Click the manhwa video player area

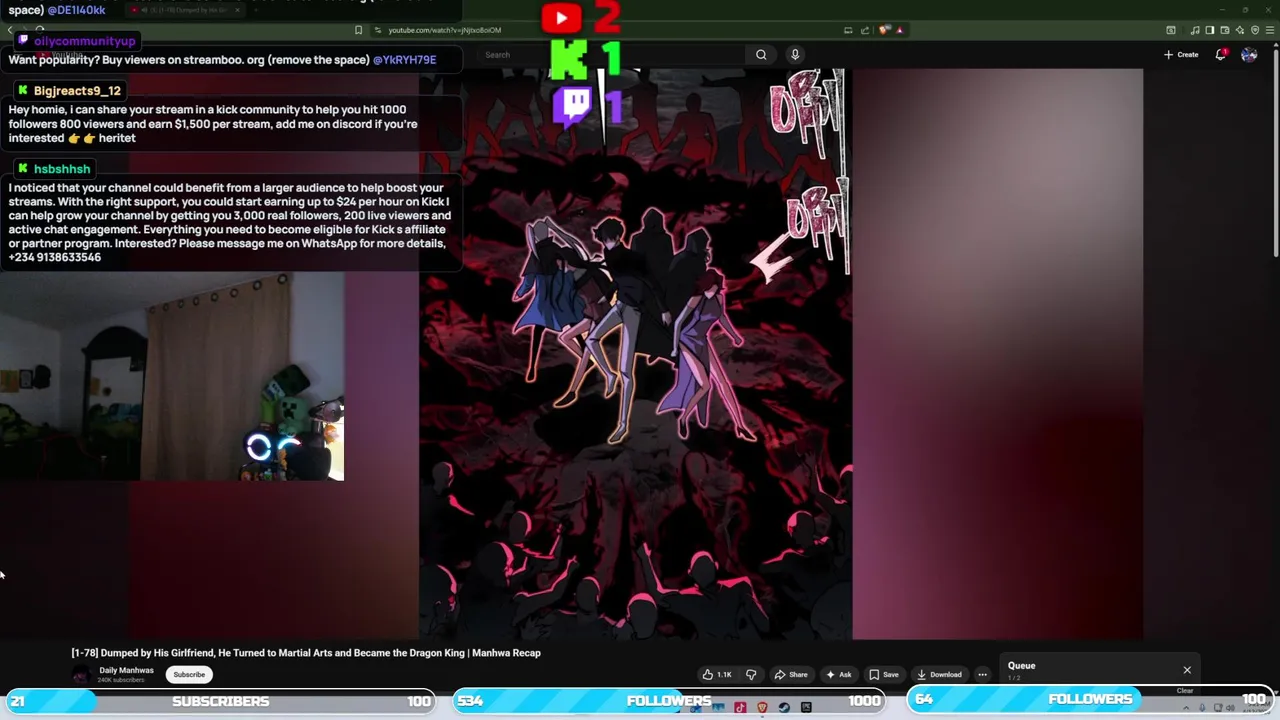point(636,354)
